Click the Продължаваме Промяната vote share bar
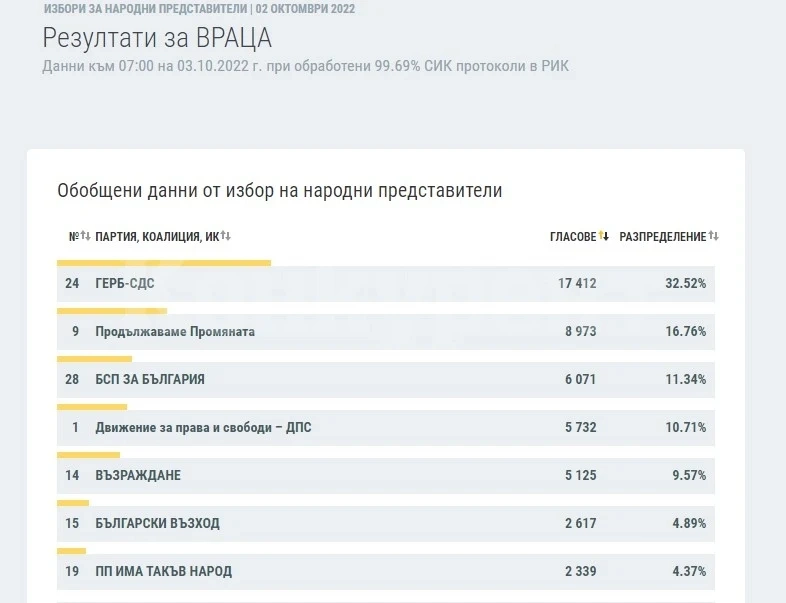The image size is (786, 603). coord(112,311)
